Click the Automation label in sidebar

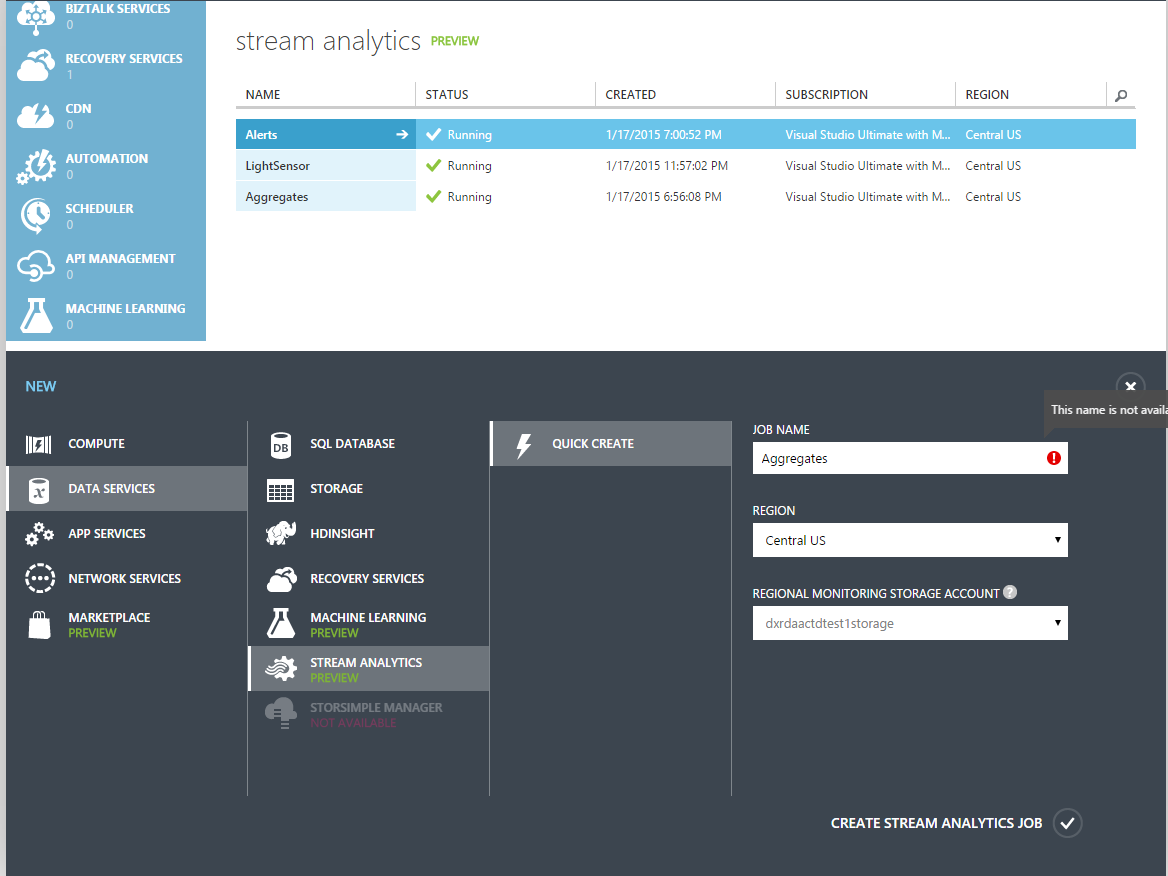pyautogui.click(x=107, y=159)
